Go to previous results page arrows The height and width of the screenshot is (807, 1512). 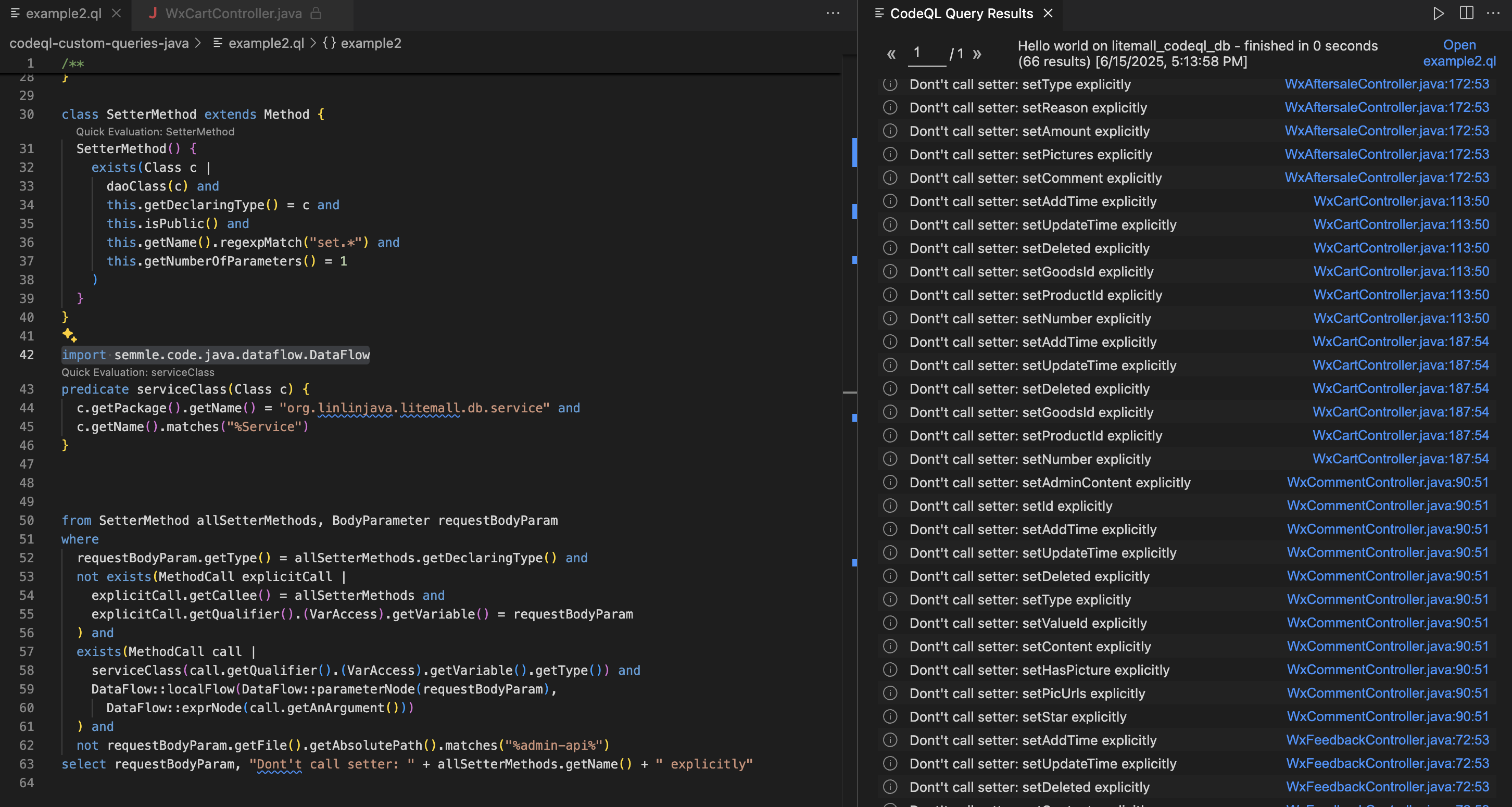[891, 54]
